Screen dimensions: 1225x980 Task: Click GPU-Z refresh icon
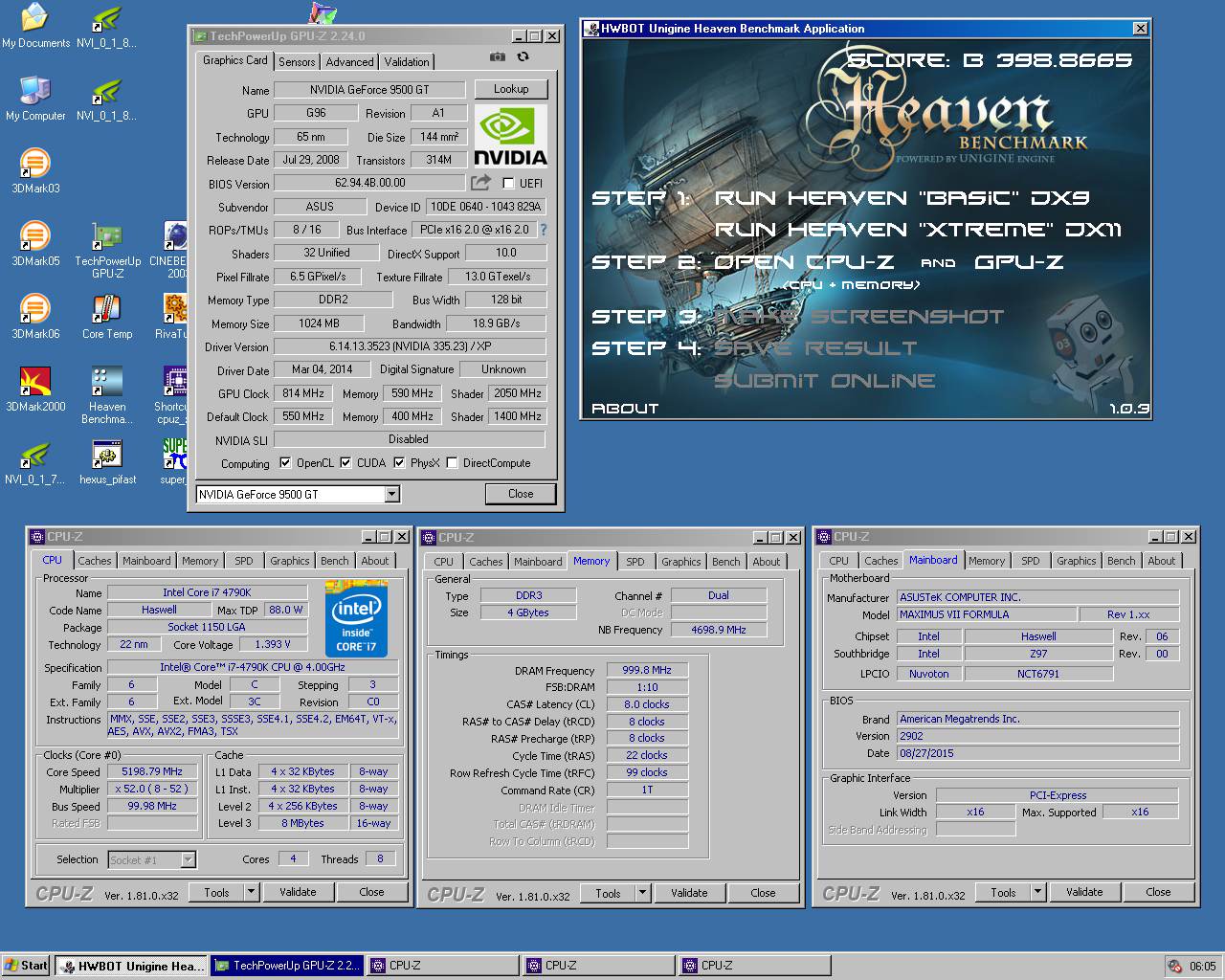pos(523,57)
